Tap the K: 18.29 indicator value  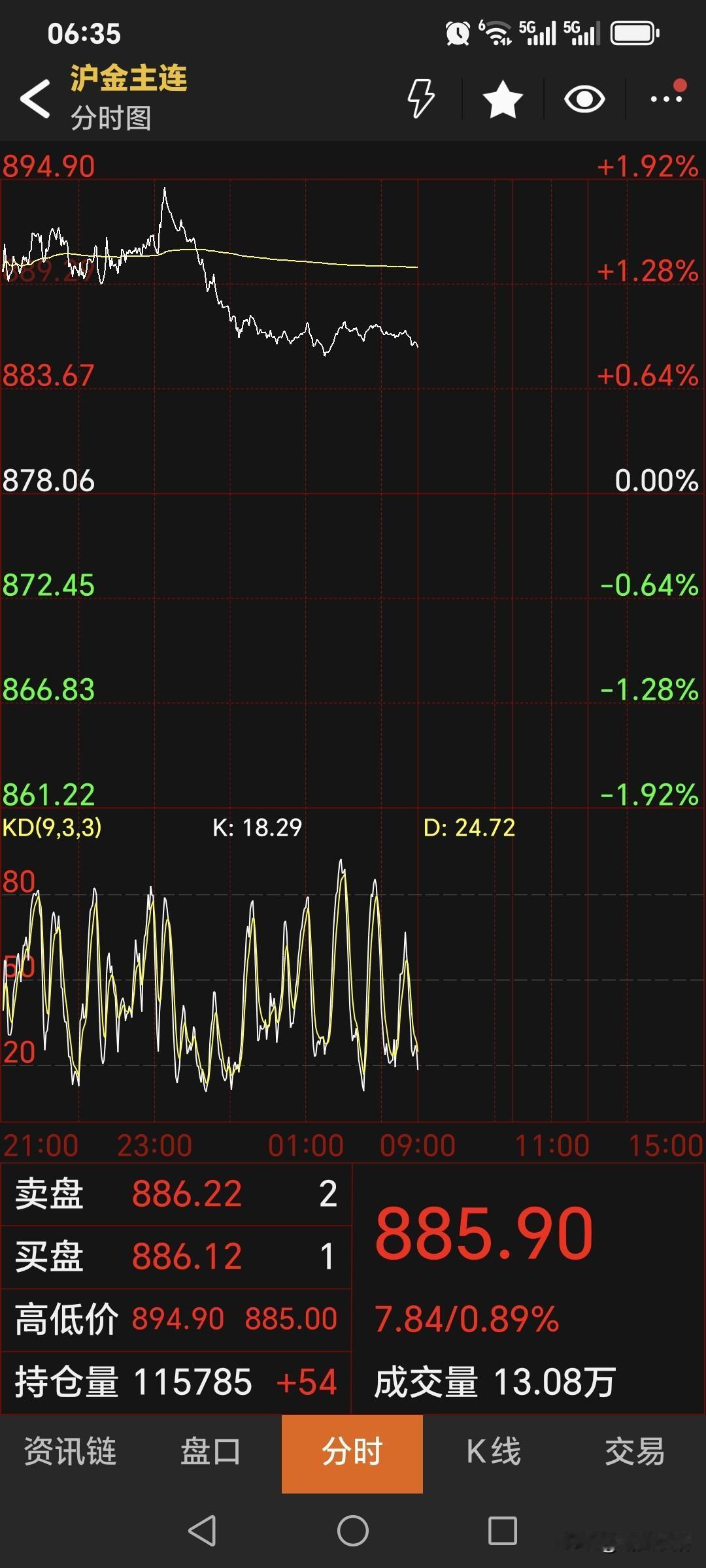(x=258, y=828)
